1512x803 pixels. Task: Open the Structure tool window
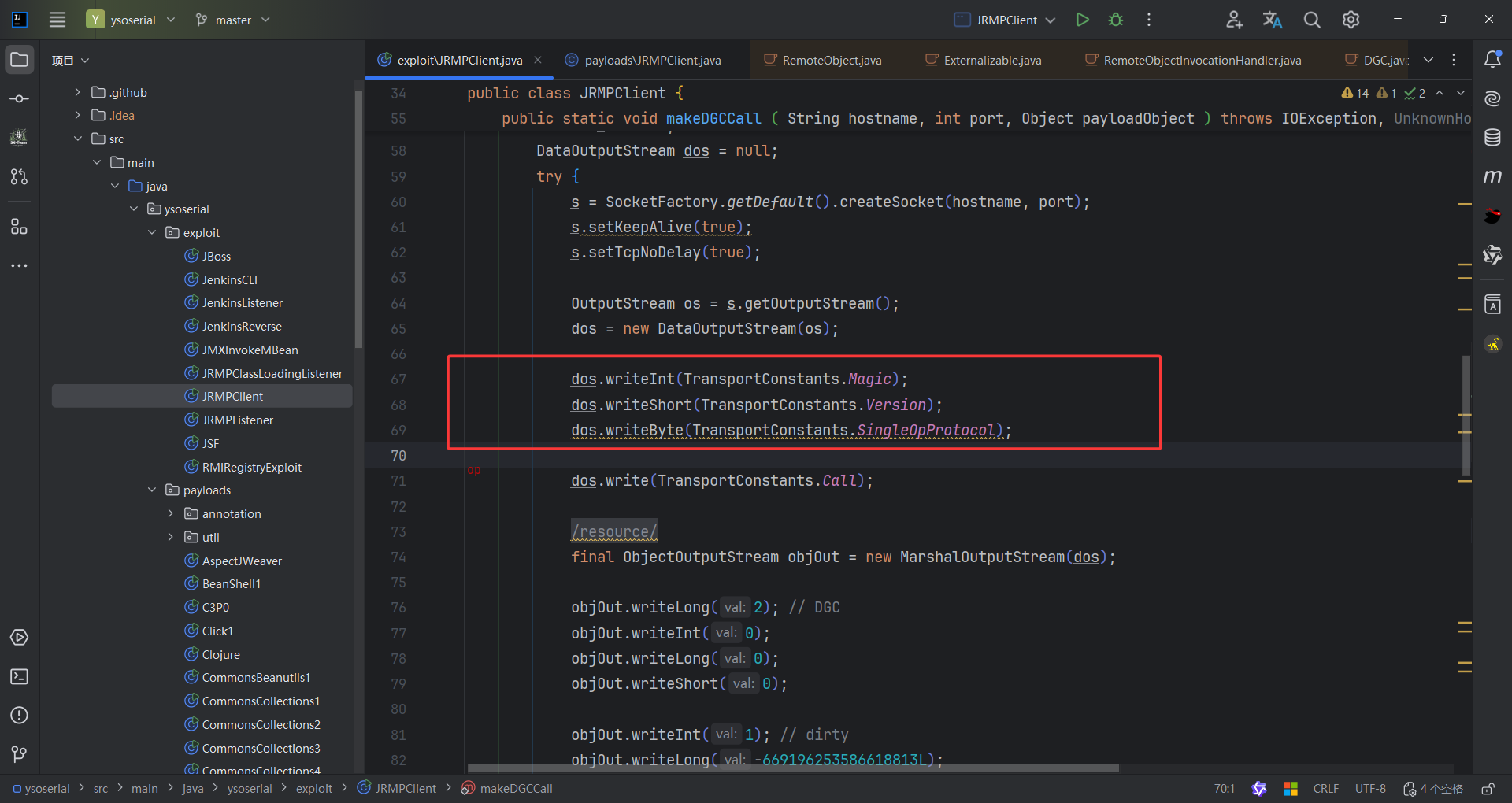coord(20,227)
